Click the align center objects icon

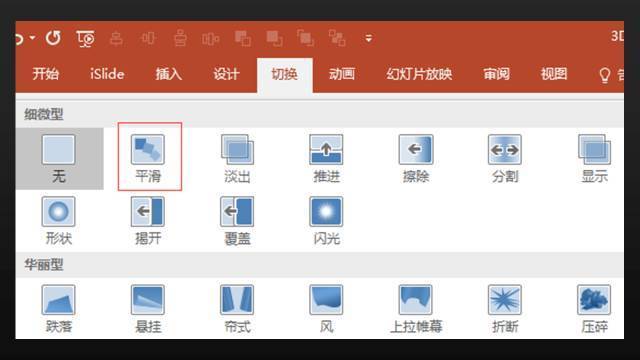click(148, 39)
